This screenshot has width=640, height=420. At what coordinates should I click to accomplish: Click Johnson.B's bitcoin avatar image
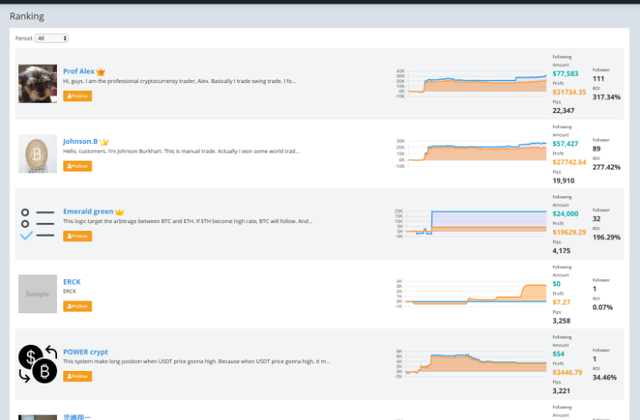coord(38,154)
